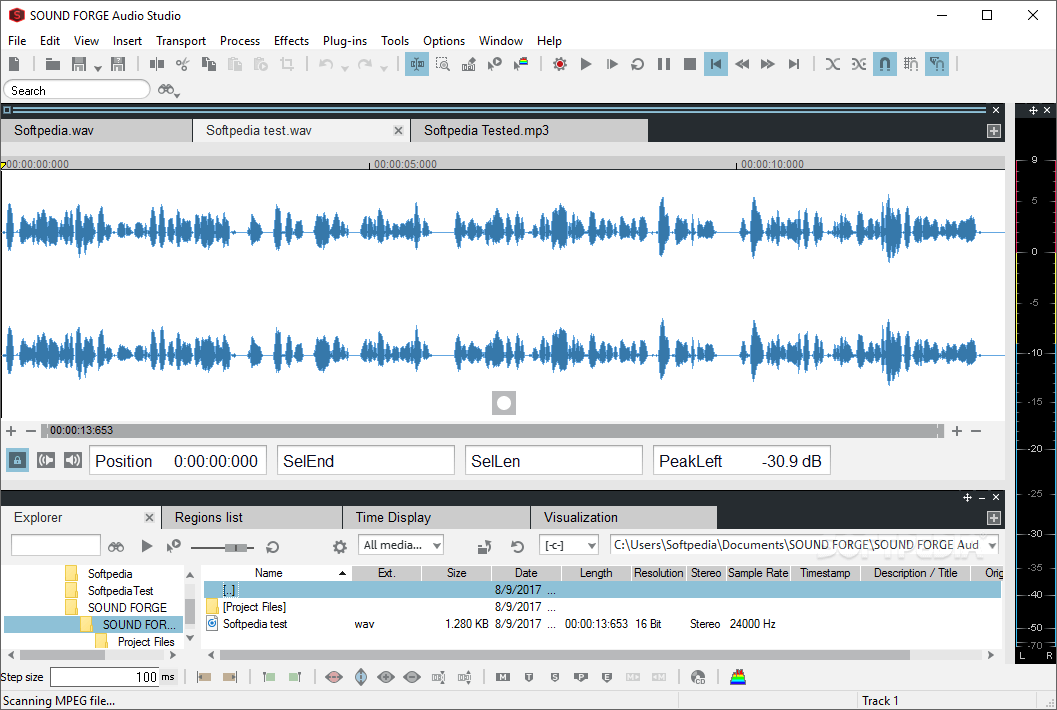Stop playback with the square Stop button
Screen dimensions: 1057x710
point(690,64)
